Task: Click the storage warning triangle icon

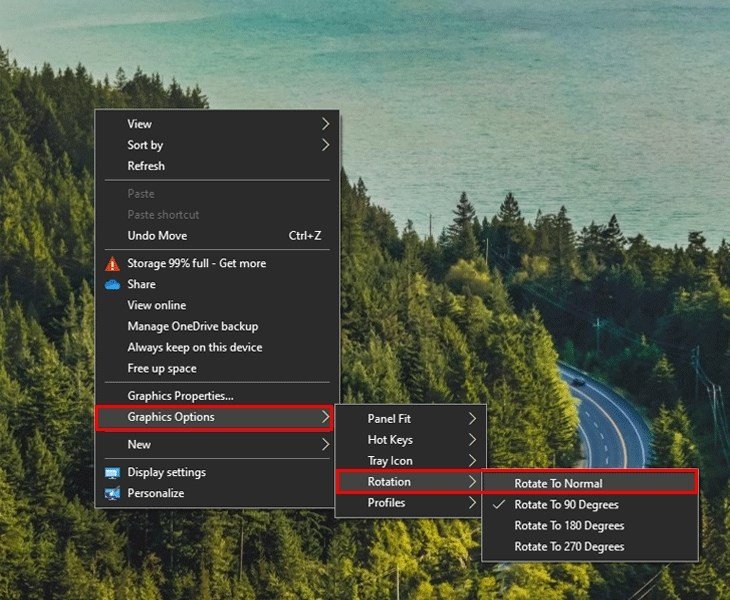Action: (112, 264)
